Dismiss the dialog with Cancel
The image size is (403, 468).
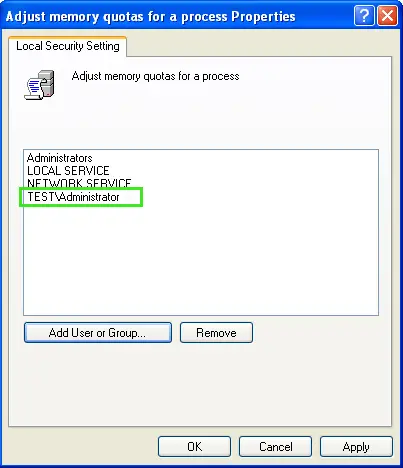[x=275, y=447]
